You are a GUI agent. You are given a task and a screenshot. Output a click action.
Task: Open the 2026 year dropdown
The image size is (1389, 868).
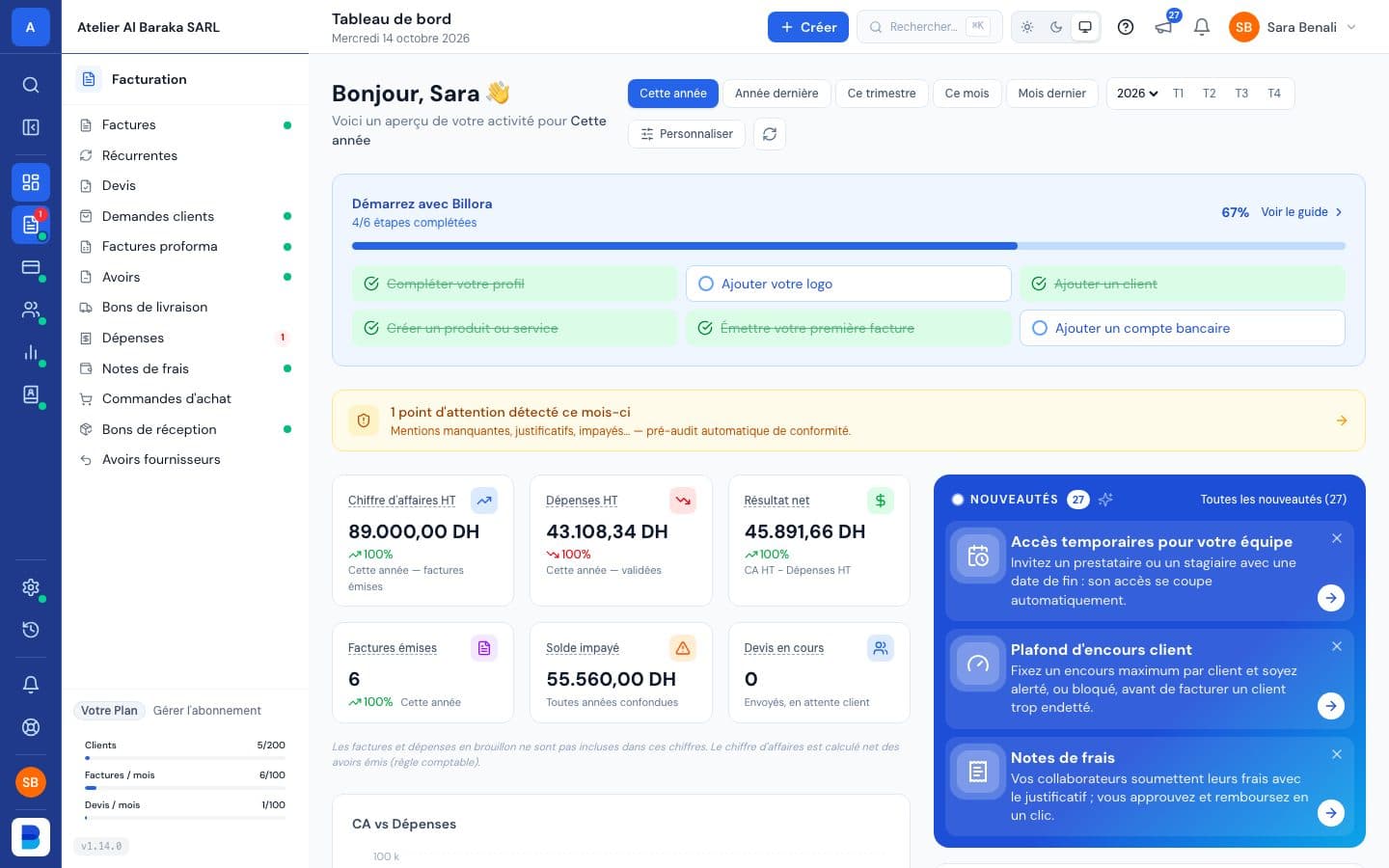[x=1136, y=94]
